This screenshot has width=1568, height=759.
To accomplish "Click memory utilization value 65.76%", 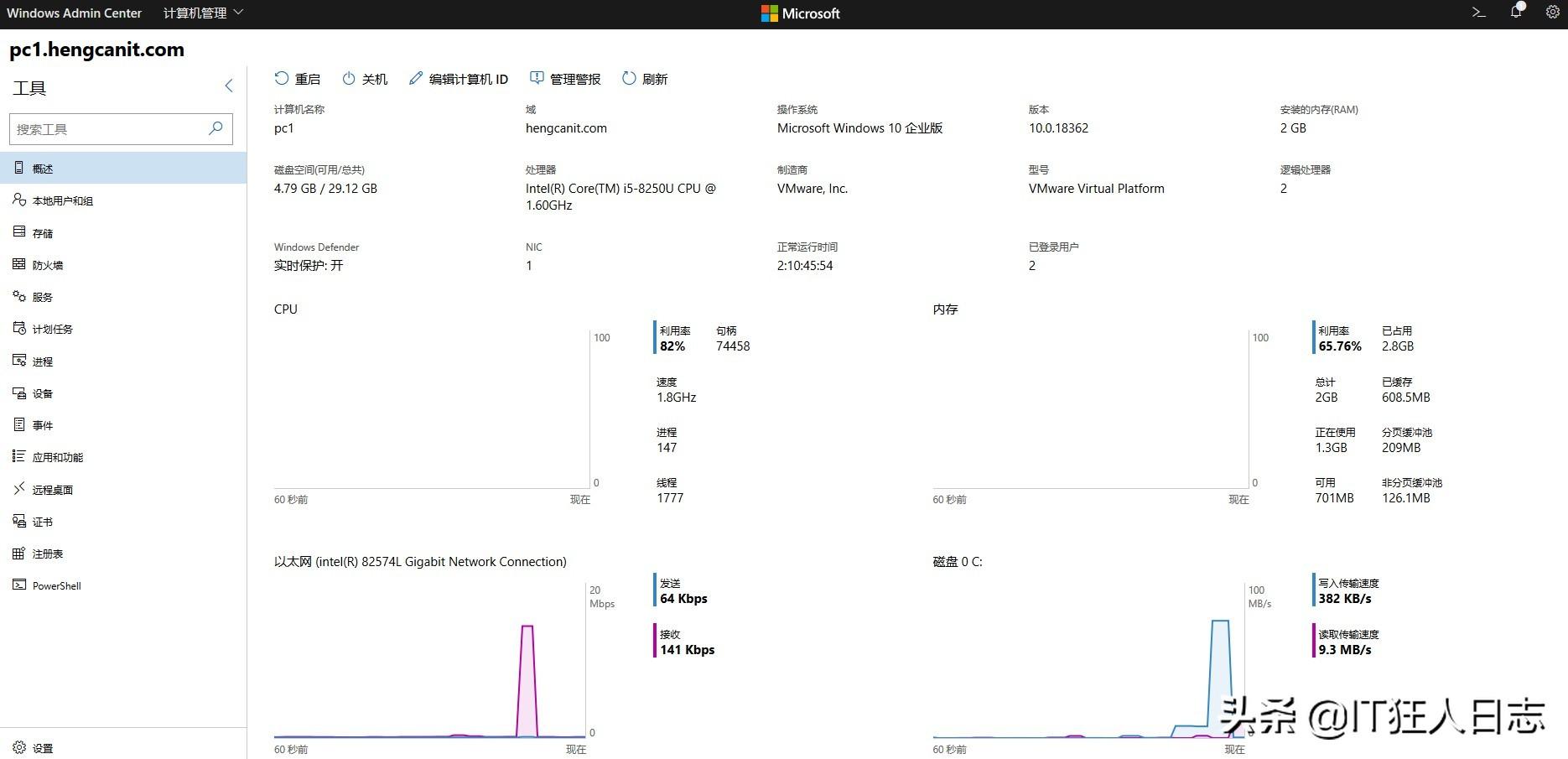I will (x=1340, y=346).
